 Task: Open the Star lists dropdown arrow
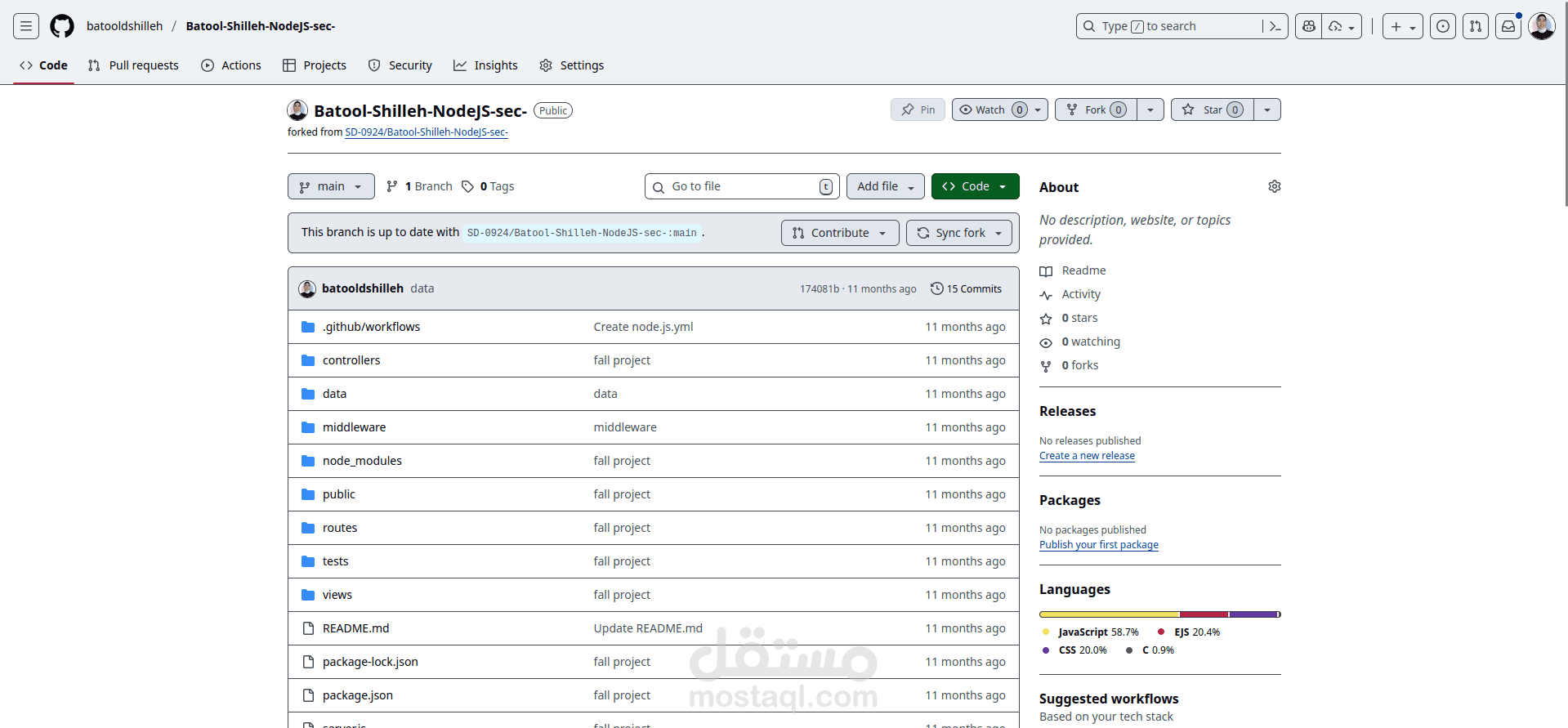[x=1267, y=109]
